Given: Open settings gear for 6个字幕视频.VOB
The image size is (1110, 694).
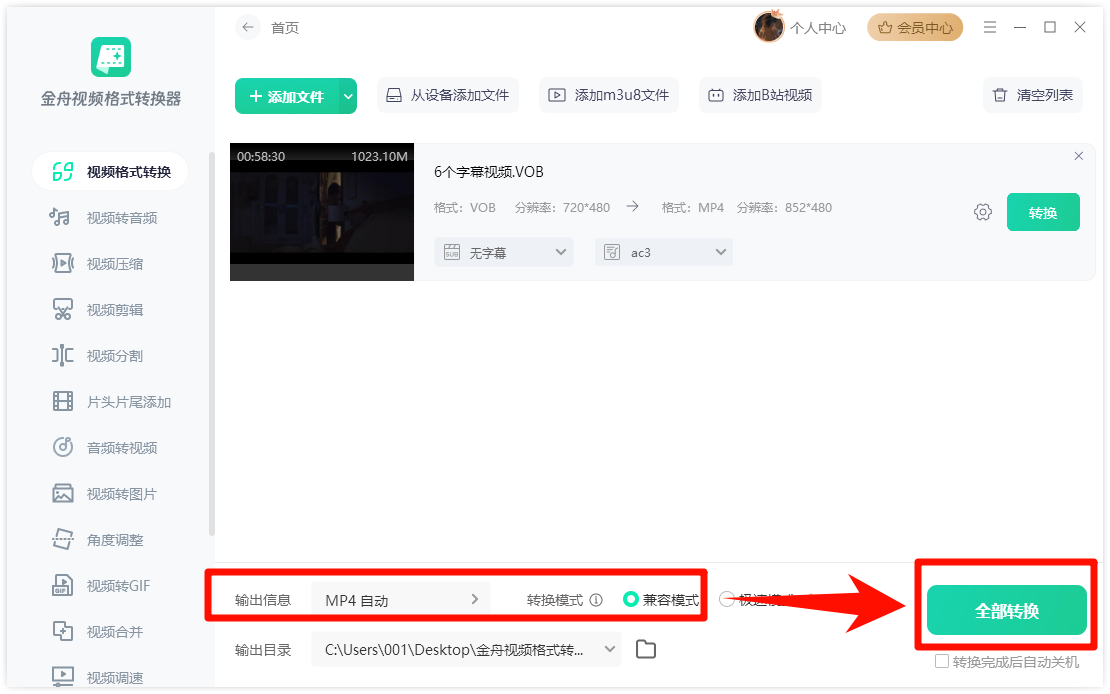Looking at the screenshot, I should [x=983, y=212].
